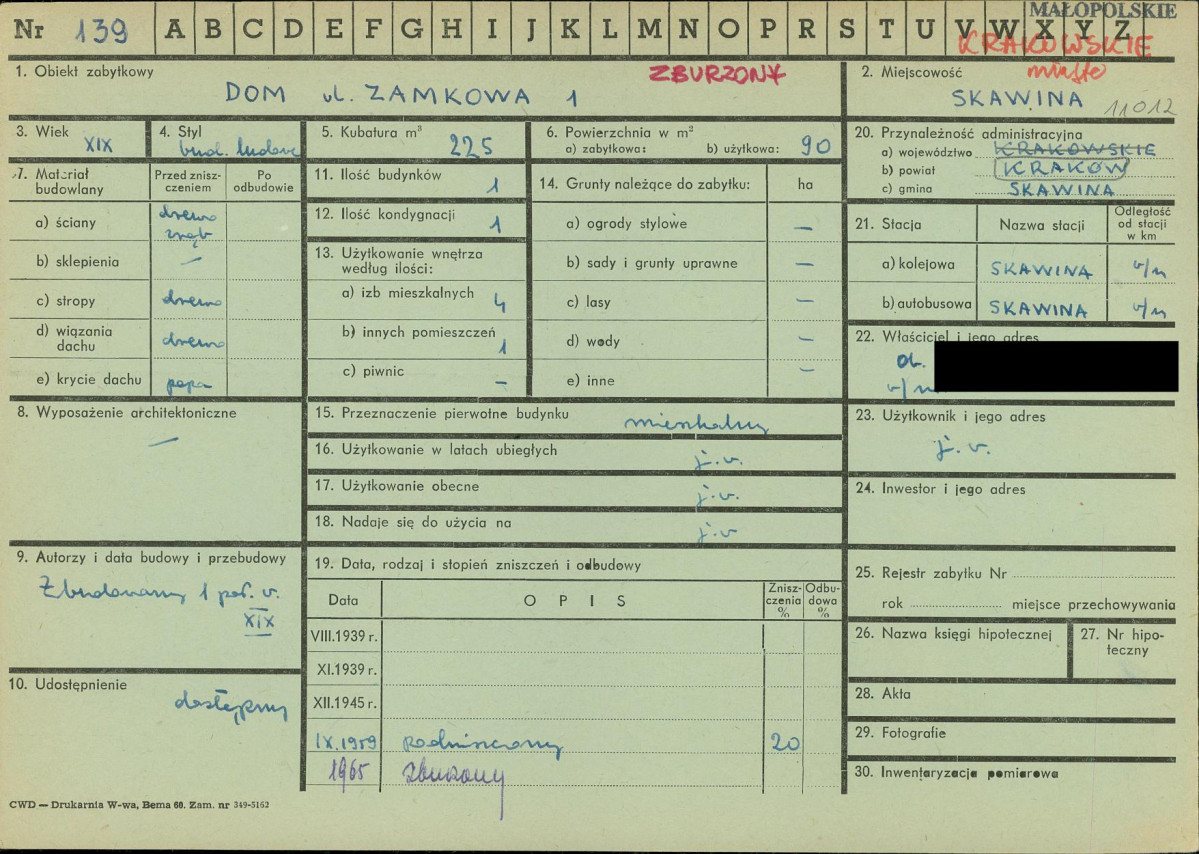This screenshot has width=1199, height=854.
Task: Click the innych pomieszczeń count
Action: (x=502, y=346)
